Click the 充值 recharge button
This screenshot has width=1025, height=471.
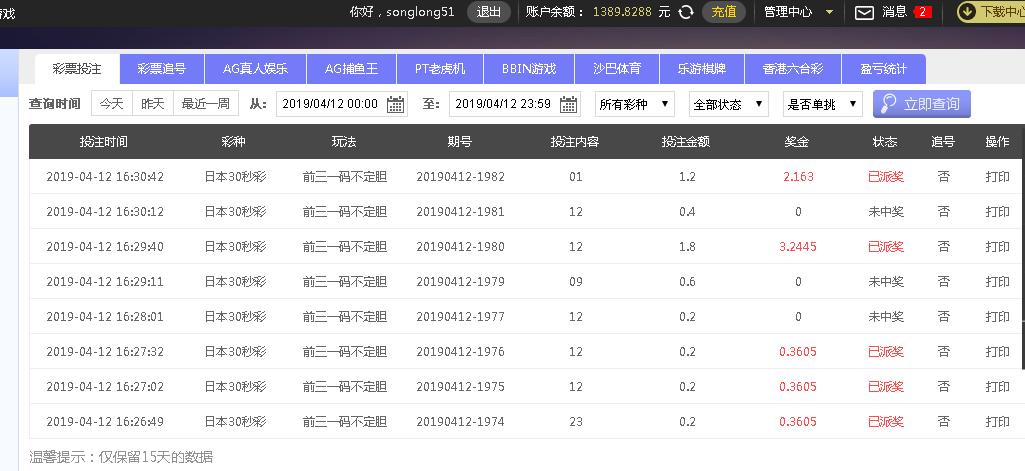coord(724,12)
